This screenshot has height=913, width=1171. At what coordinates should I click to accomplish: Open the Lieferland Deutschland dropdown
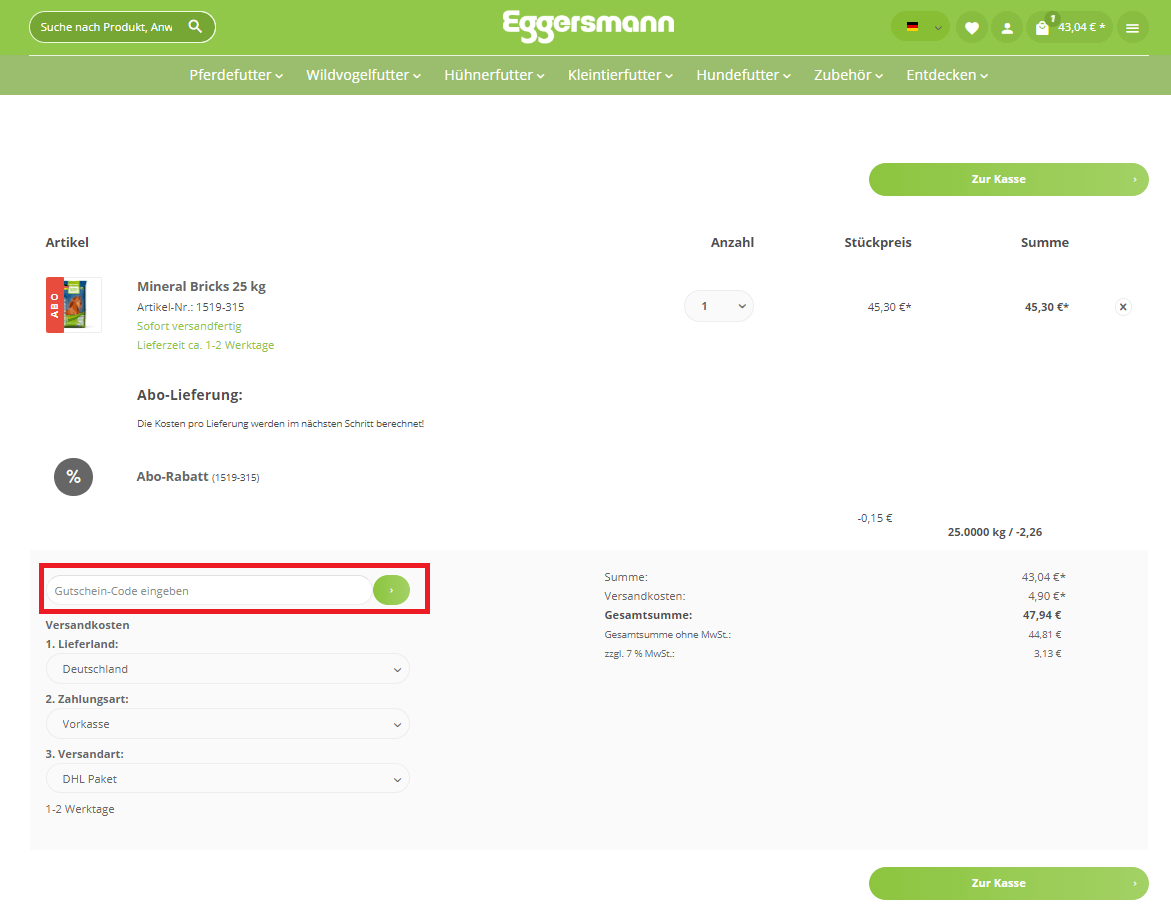[x=227, y=669]
